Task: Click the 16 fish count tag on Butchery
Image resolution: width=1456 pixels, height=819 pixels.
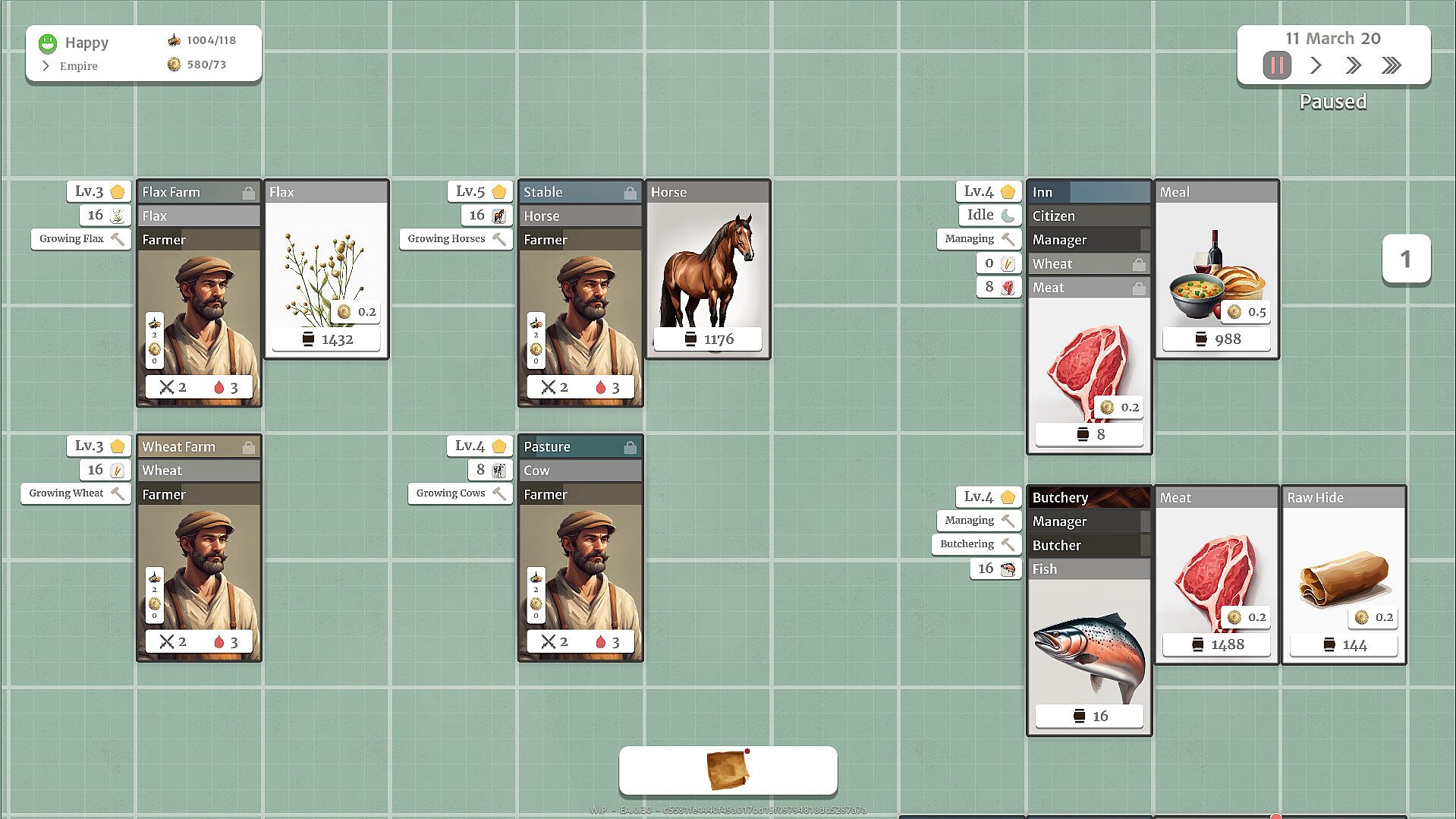Action: (995, 568)
